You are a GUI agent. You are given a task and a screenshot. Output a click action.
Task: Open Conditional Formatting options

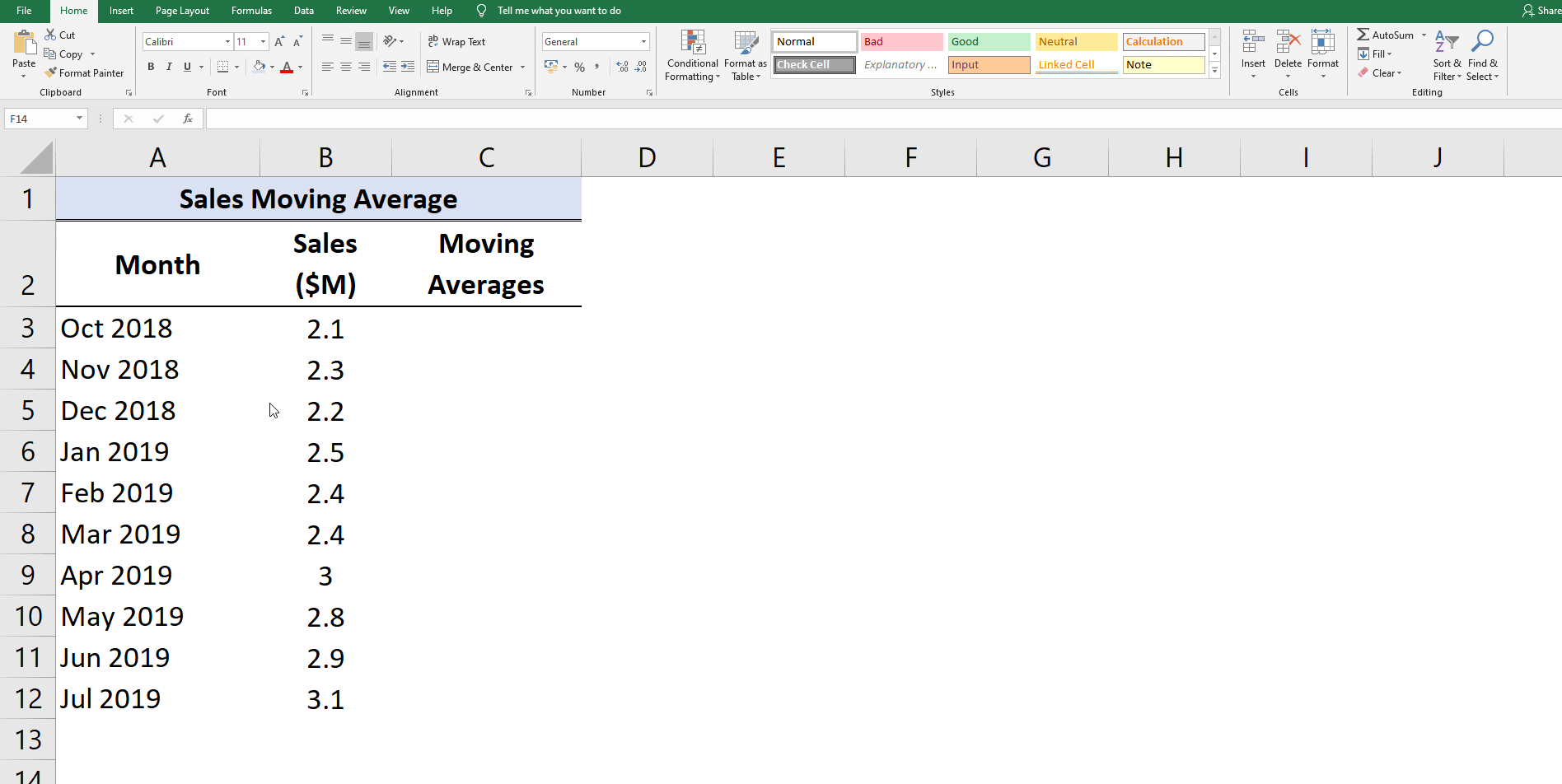tap(692, 55)
